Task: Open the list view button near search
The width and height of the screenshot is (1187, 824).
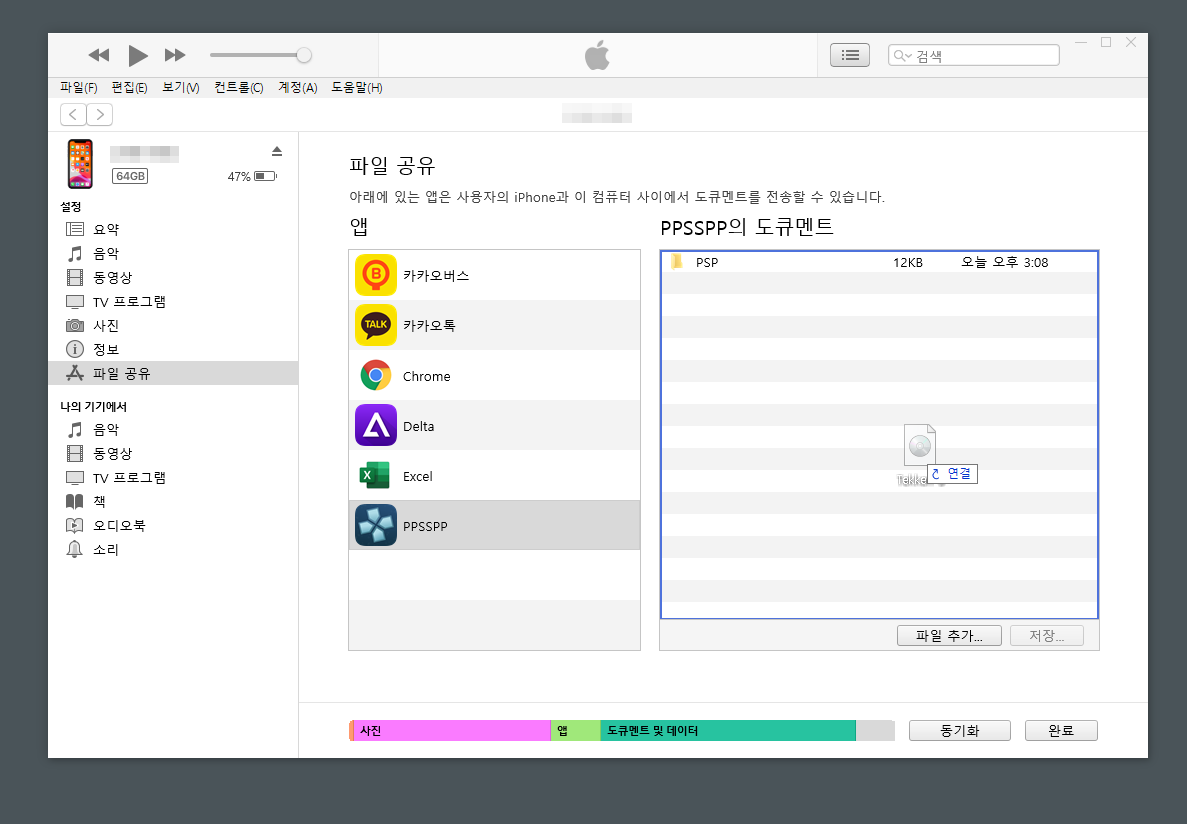Action: (x=850, y=55)
